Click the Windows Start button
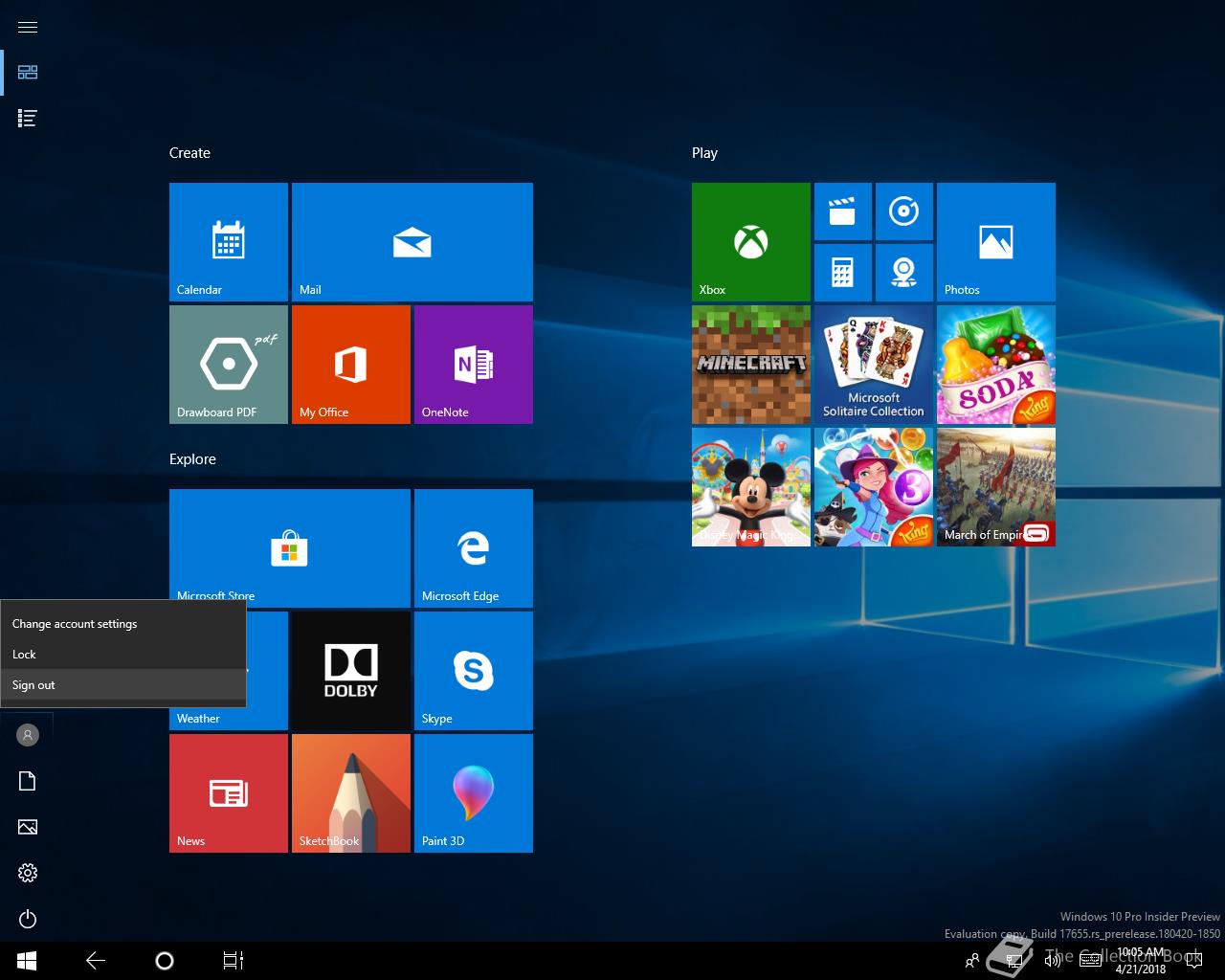Image resolution: width=1225 pixels, height=980 pixels. point(27,961)
